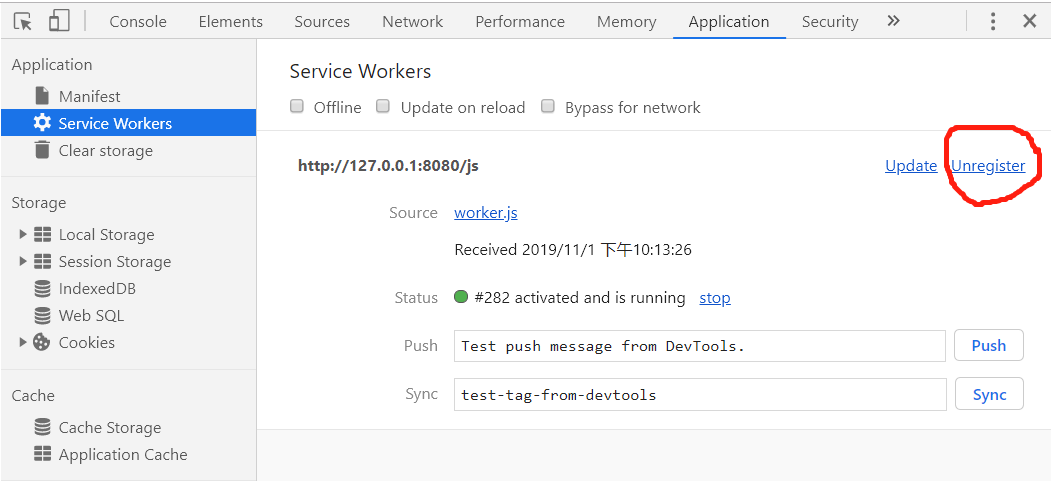The width and height of the screenshot is (1051, 481).
Task: Open the Elements tab
Action: [x=231, y=21]
